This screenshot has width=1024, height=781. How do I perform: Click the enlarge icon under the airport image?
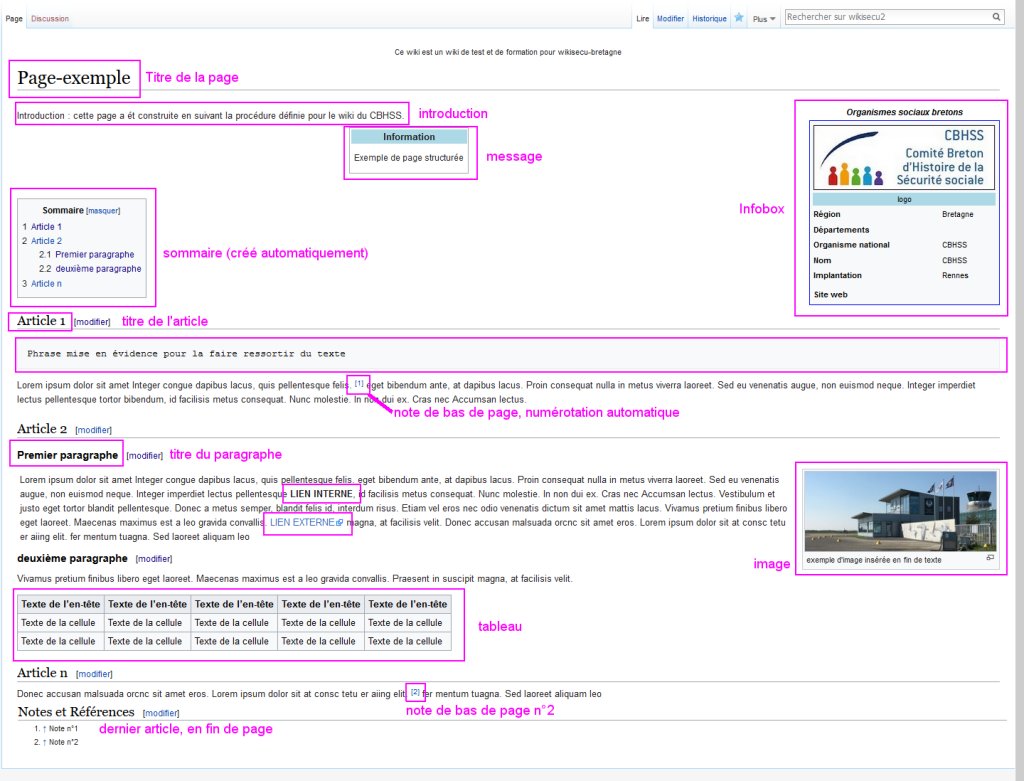[x=990, y=558]
